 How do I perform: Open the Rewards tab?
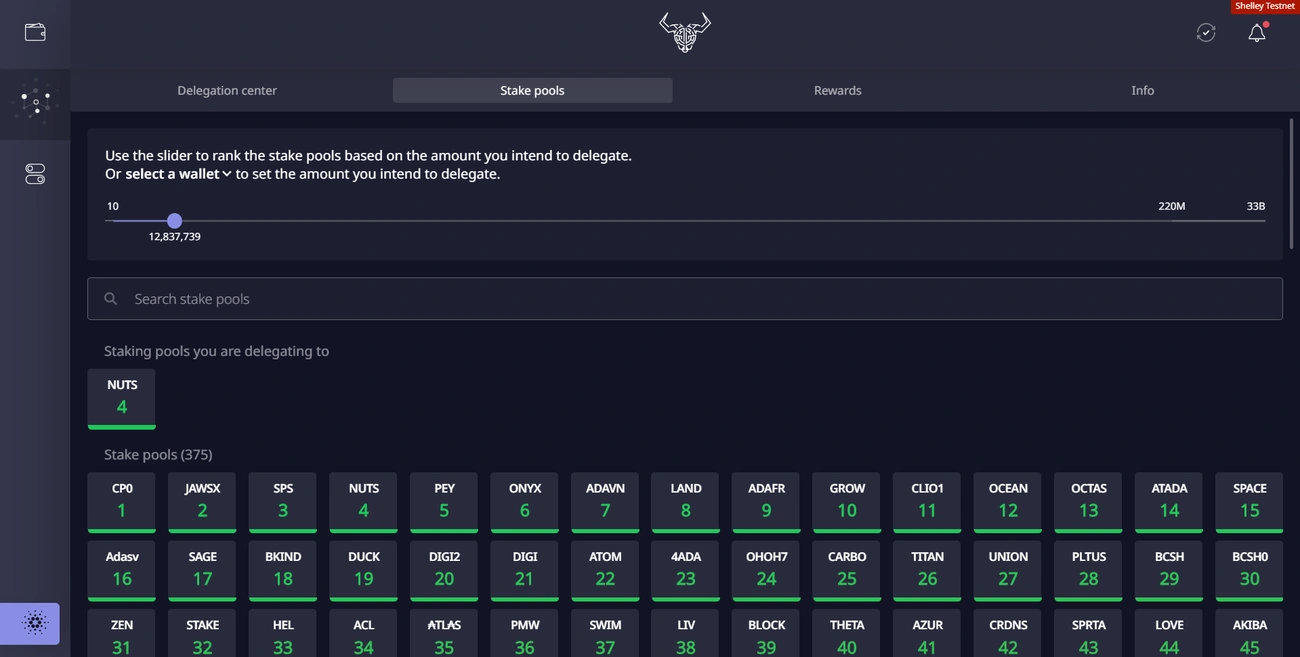click(837, 90)
